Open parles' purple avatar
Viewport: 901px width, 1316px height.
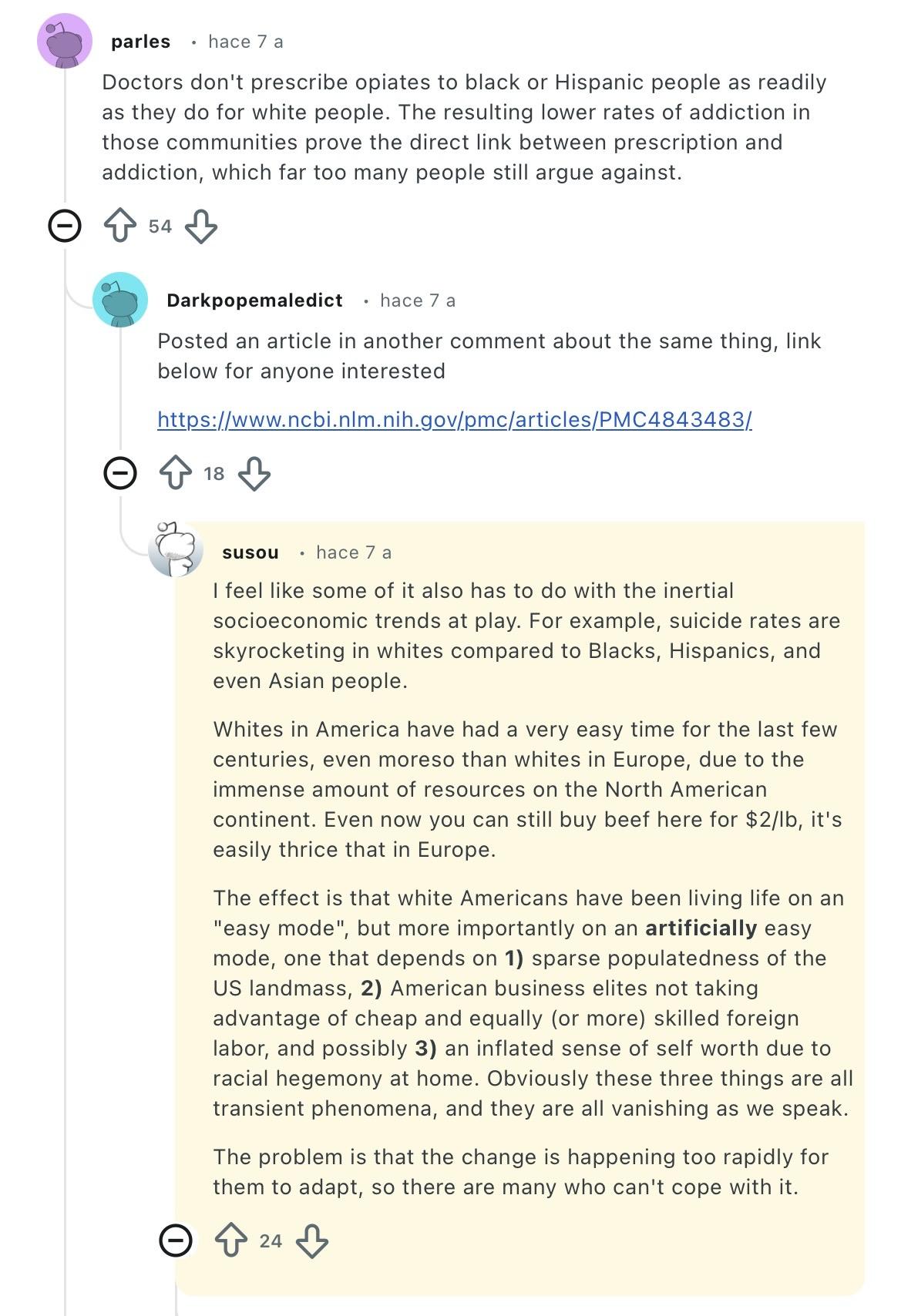coord(65,41)
